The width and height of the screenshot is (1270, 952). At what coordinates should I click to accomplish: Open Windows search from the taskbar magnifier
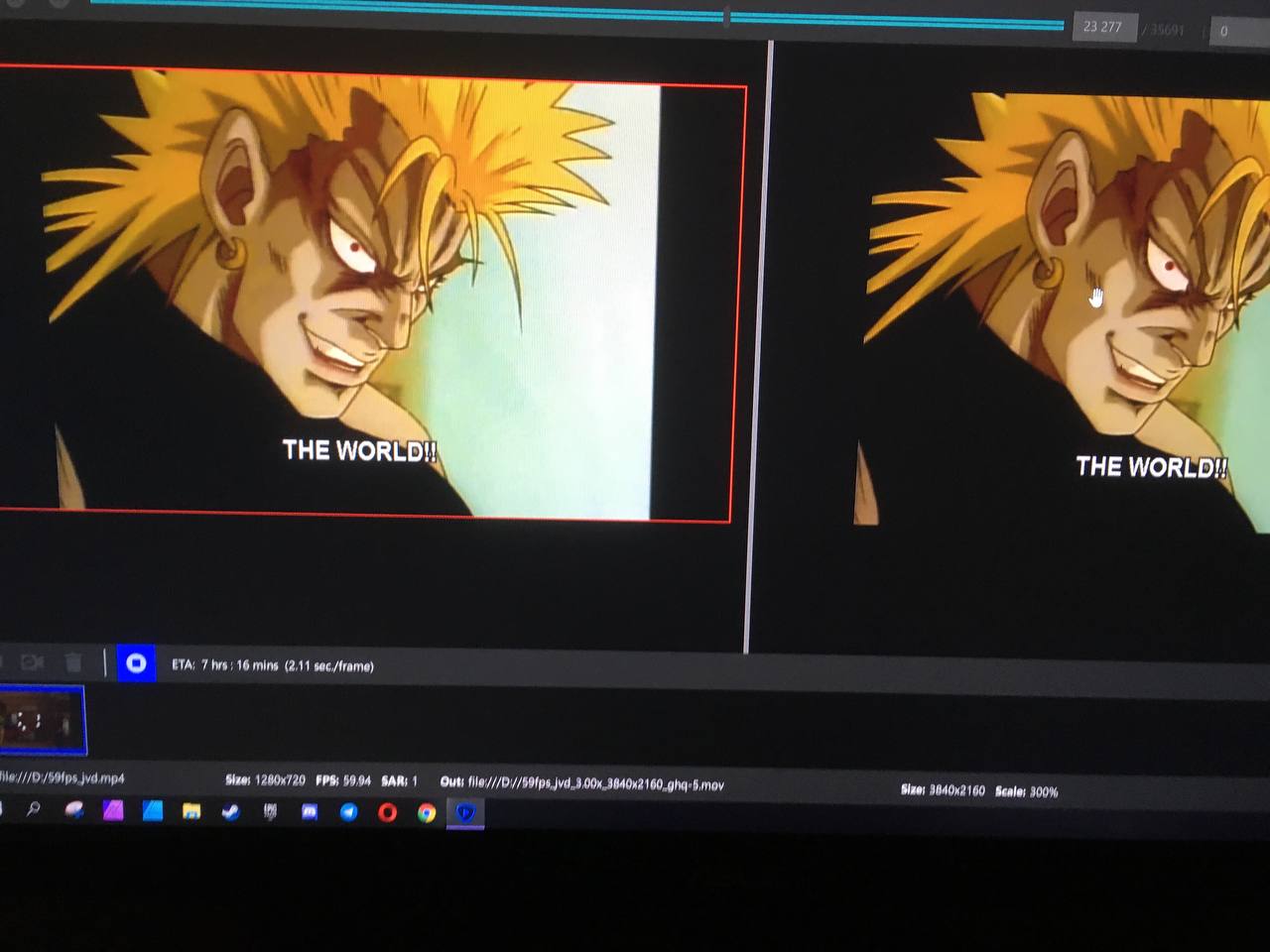tap(34, 810)
